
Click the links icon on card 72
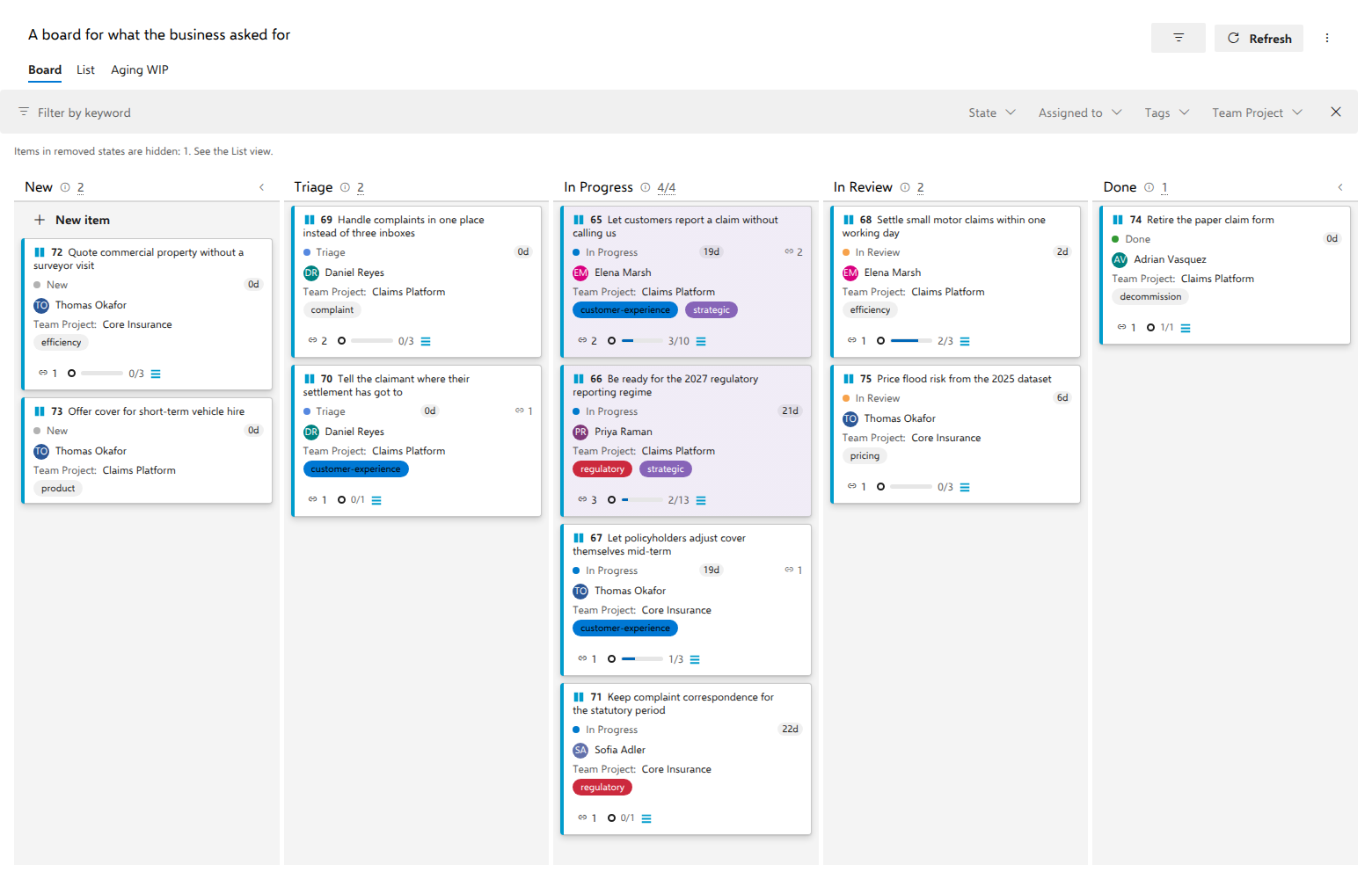[43, 374]
